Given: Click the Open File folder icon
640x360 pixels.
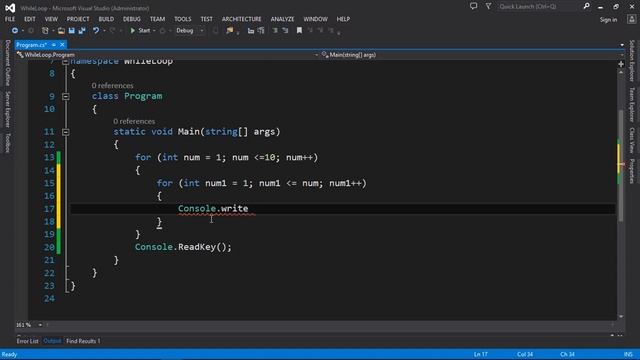Looking at the screenshot, I should click(61, 31).
